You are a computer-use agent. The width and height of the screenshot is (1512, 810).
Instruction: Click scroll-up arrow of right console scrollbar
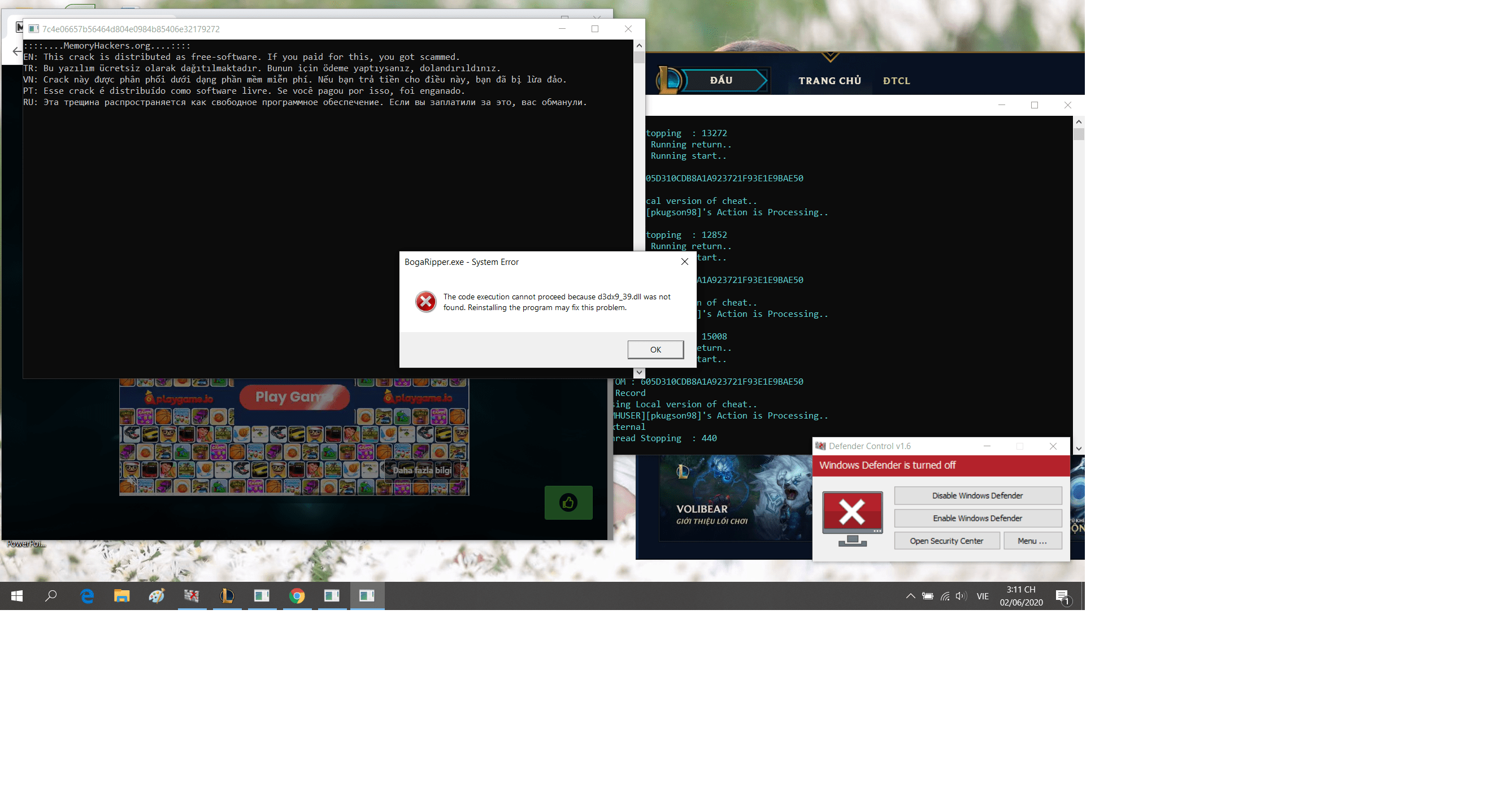(x=1079, y=121)
